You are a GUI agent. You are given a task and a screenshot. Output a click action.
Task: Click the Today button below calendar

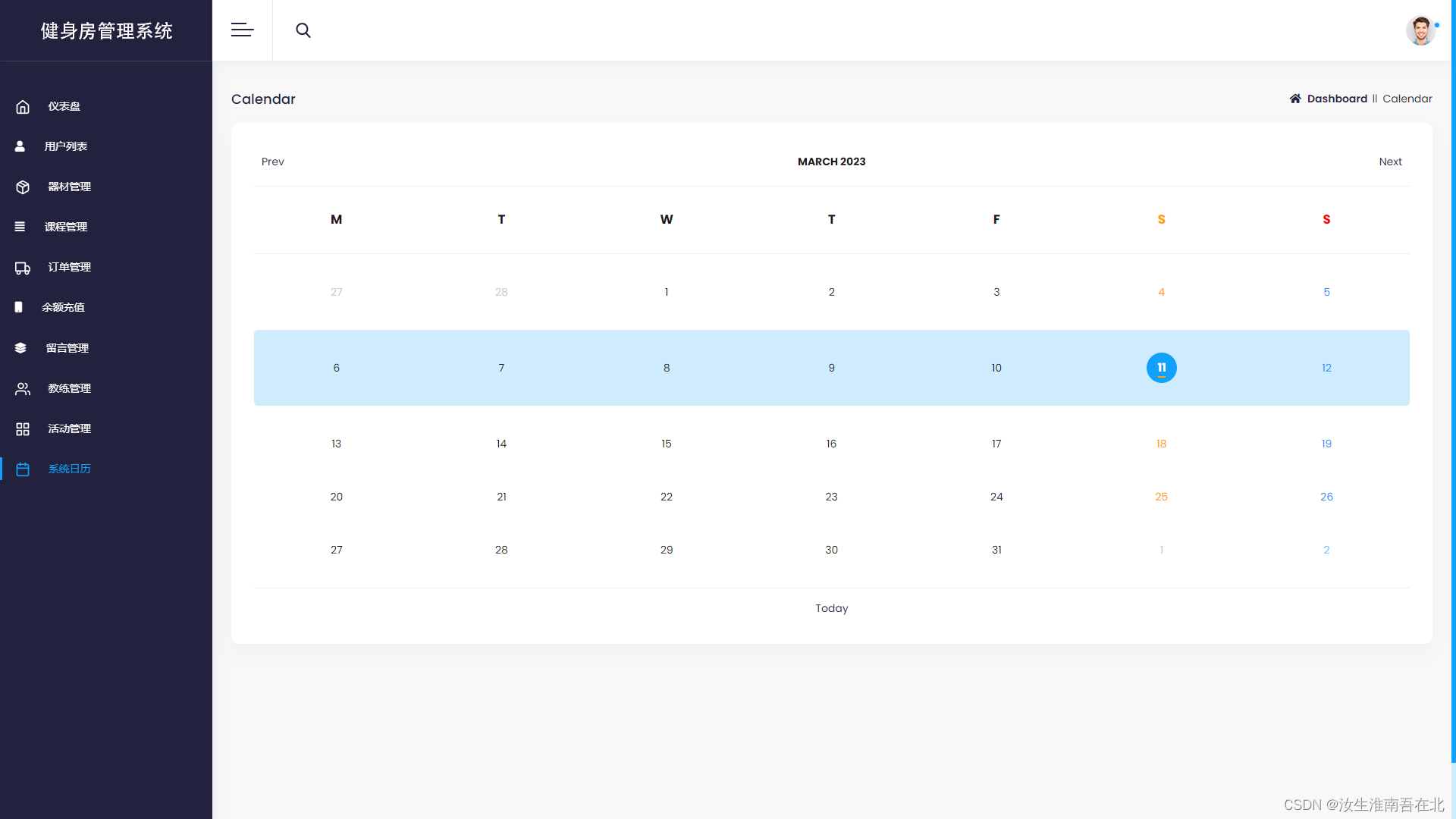pyautogui.click(x=831, y=608)
